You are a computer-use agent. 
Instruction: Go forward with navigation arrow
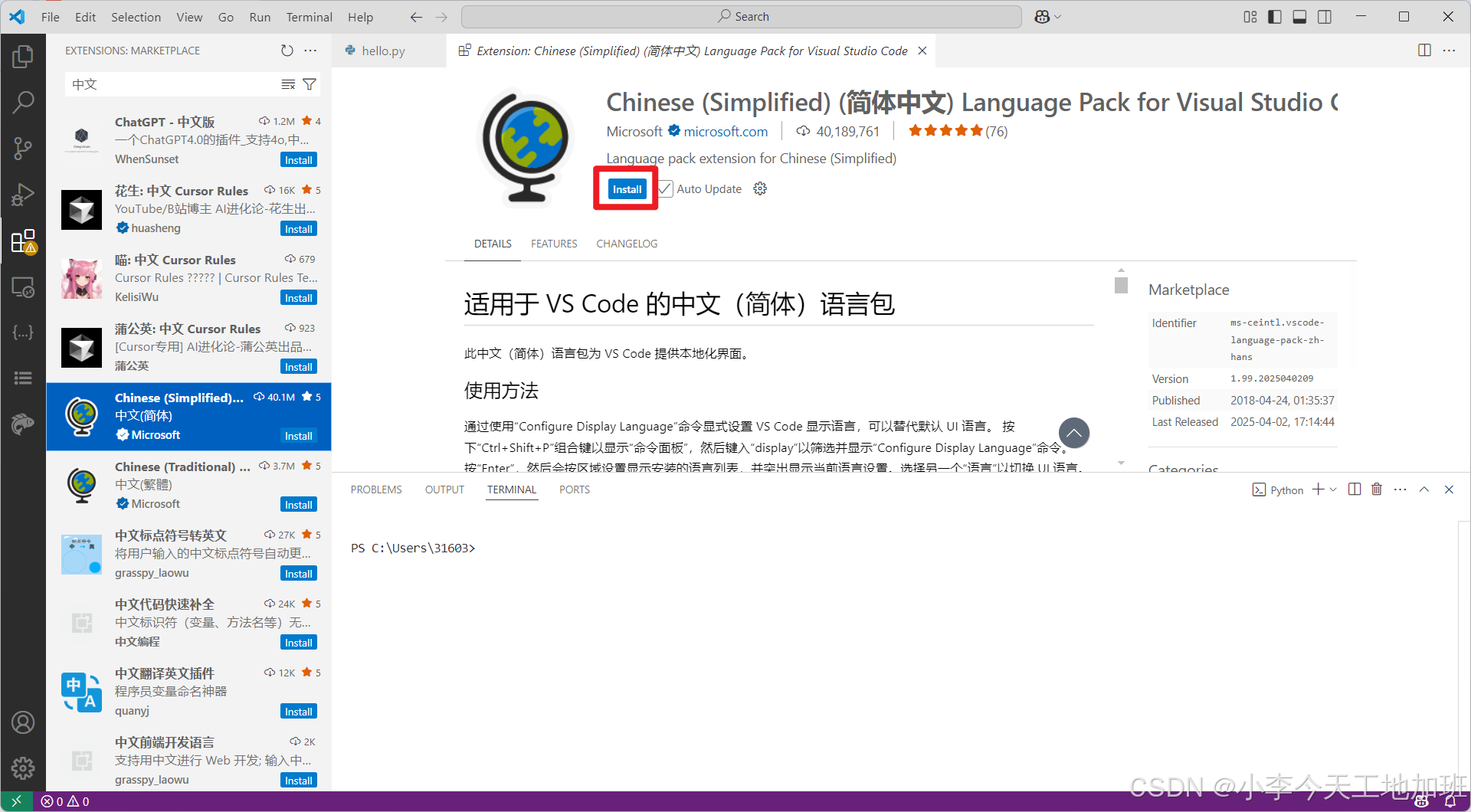[x=441, y=17]
